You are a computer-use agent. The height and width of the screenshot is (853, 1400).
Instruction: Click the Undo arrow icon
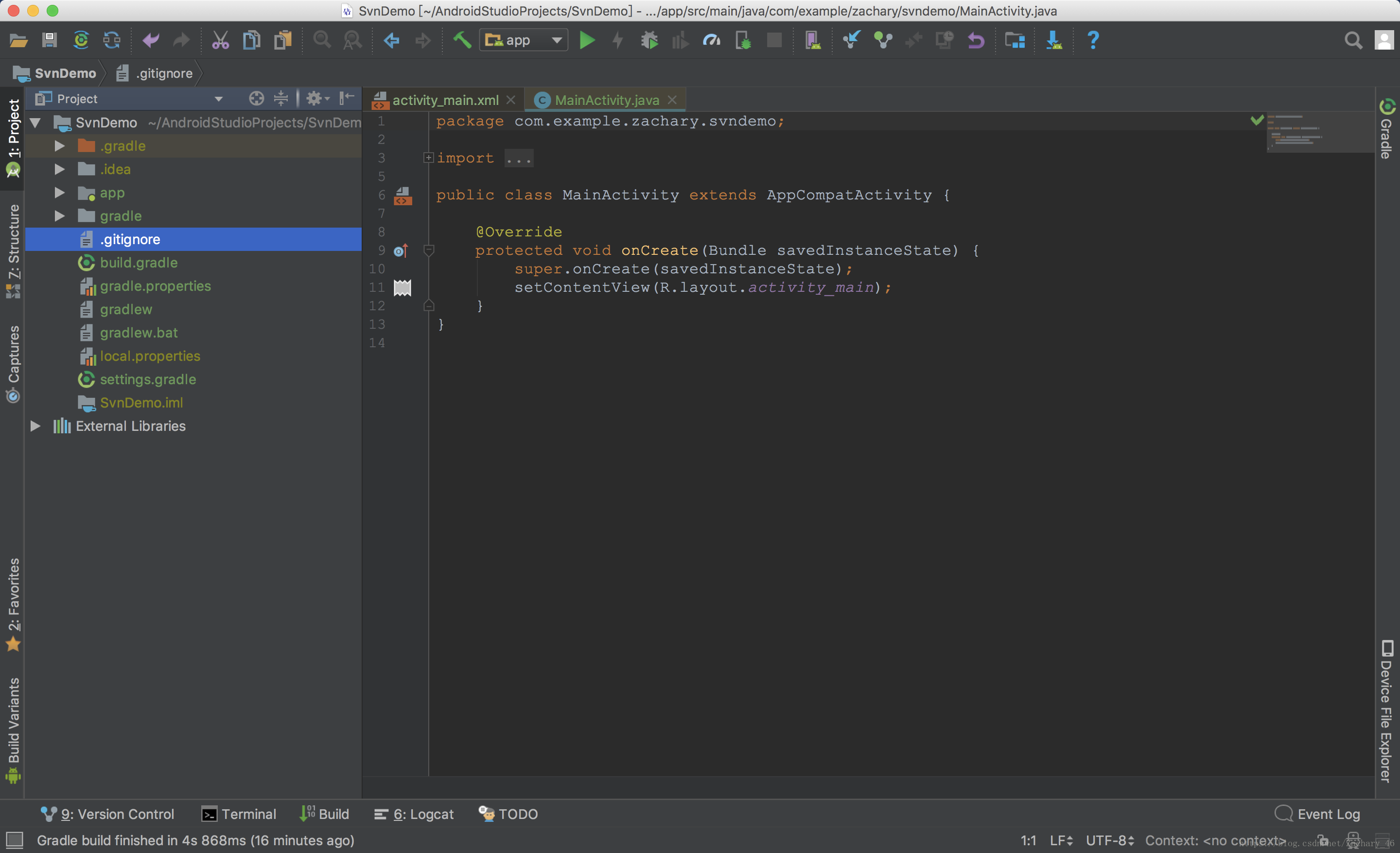point(150,40)
